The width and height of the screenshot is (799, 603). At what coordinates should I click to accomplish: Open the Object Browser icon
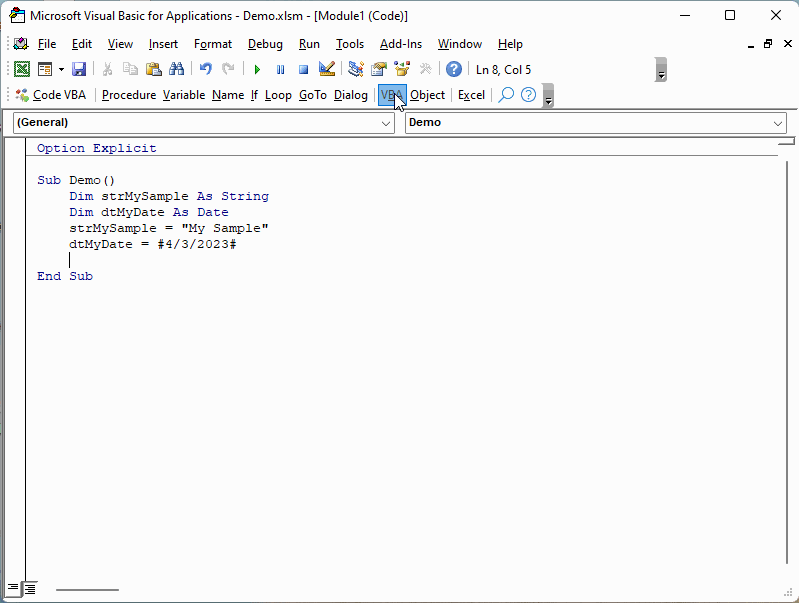(402, 69)
